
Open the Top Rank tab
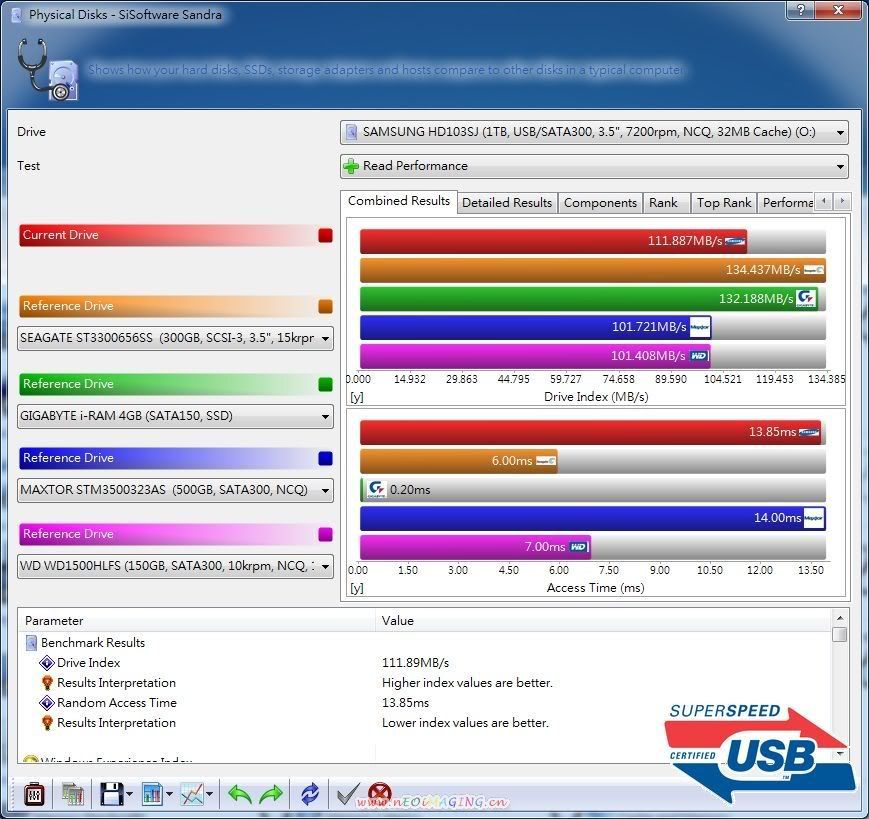click(x=724, y=203)
